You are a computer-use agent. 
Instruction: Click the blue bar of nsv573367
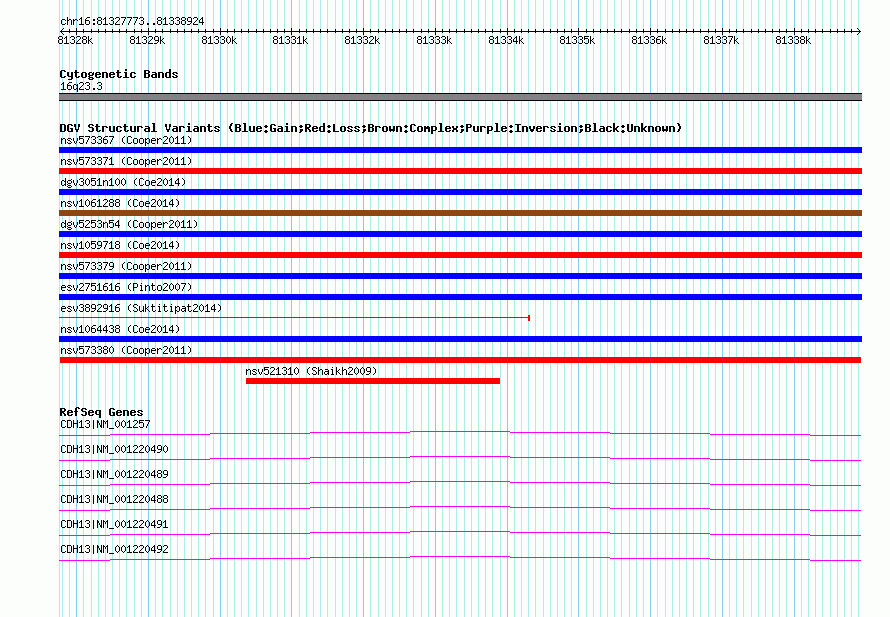(x=460, y=150)
